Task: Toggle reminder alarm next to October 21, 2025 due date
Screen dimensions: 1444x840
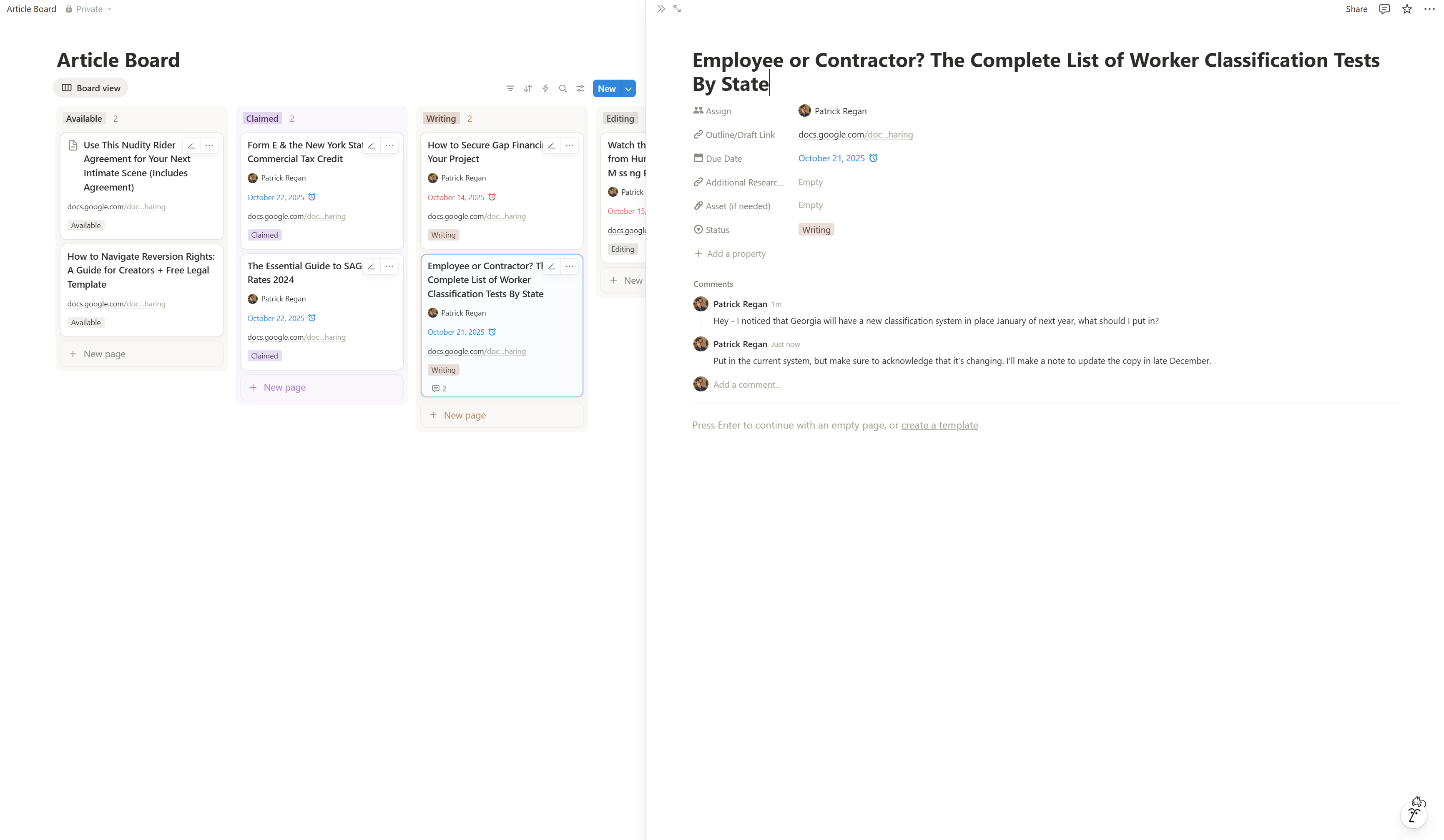Action: (873, 158)
